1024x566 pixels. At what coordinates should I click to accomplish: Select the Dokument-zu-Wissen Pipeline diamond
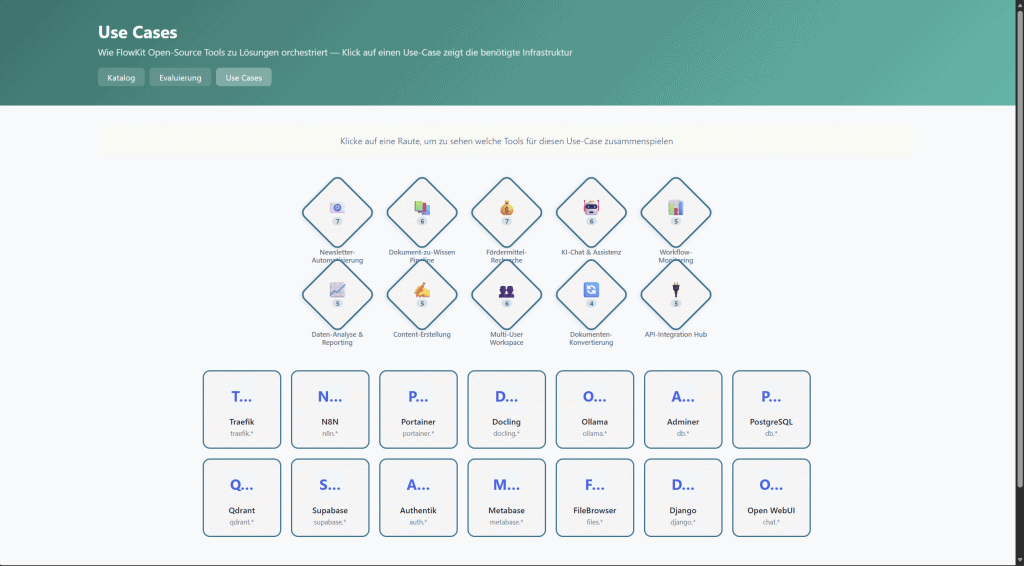pos(422,208)
